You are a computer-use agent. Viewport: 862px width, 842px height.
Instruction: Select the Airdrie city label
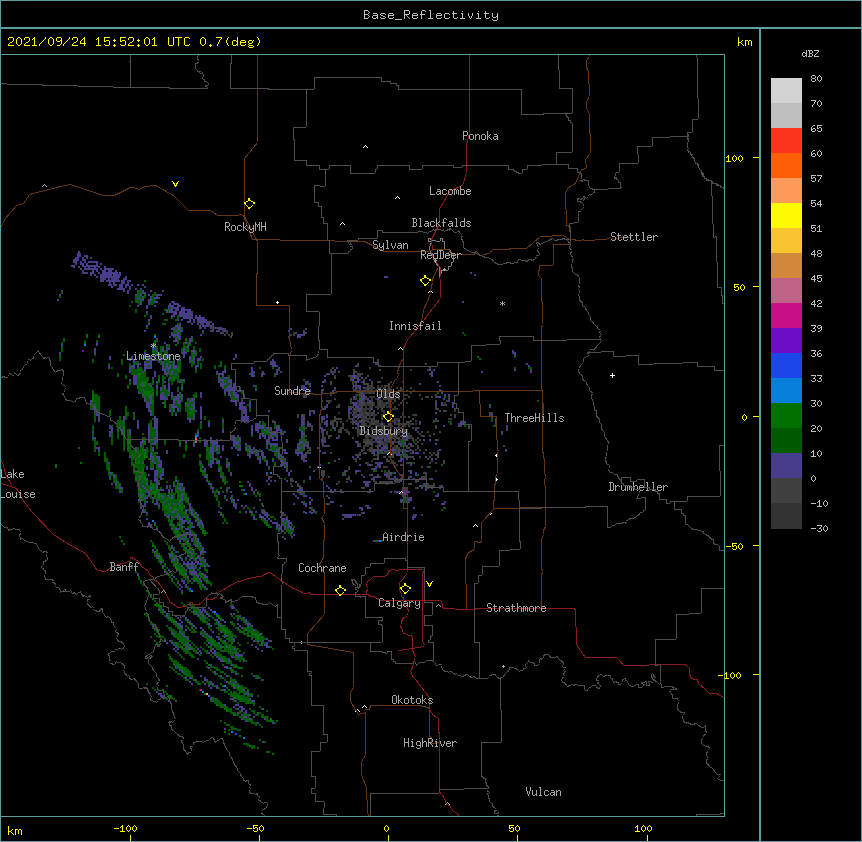click(403, 538)
